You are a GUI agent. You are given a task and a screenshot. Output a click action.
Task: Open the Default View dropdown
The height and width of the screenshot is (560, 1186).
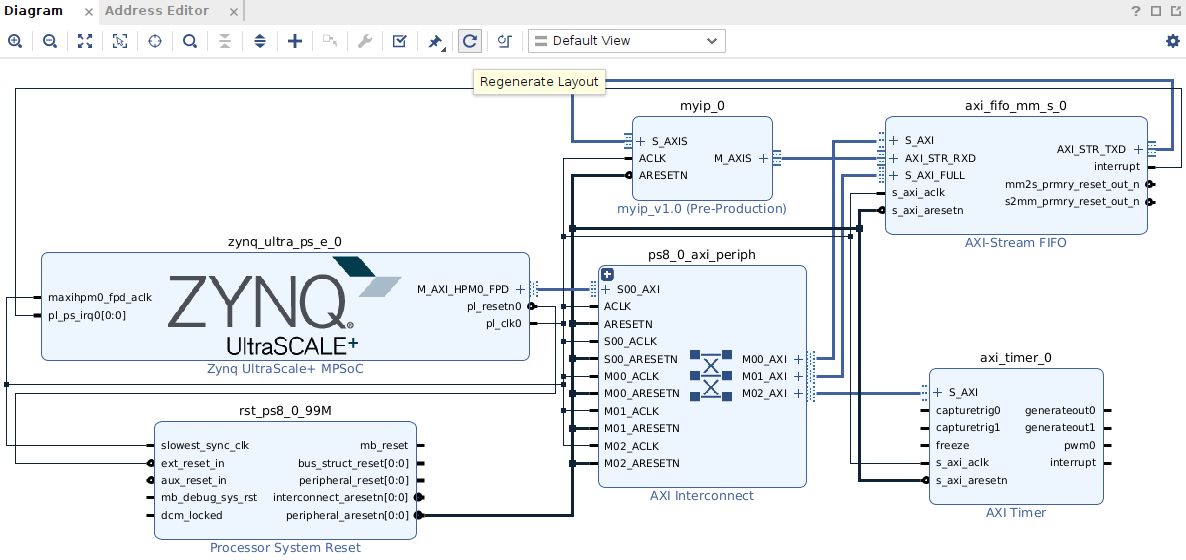pyautogui.click(x=626, y=41)
